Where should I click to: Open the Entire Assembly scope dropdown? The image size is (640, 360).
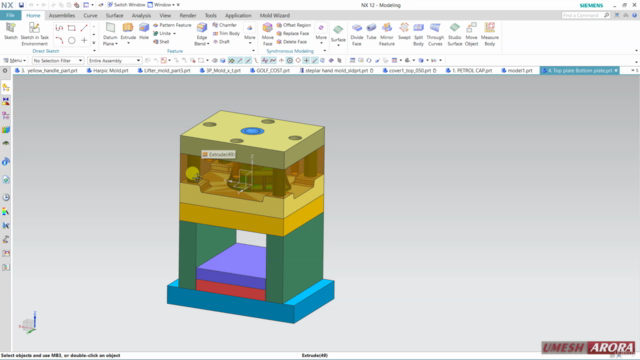[114, 60]
